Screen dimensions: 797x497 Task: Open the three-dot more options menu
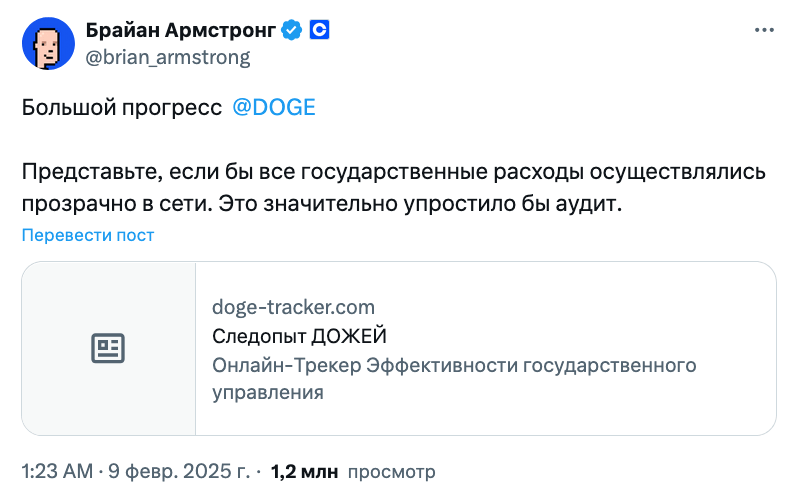[x=762, y=31]
